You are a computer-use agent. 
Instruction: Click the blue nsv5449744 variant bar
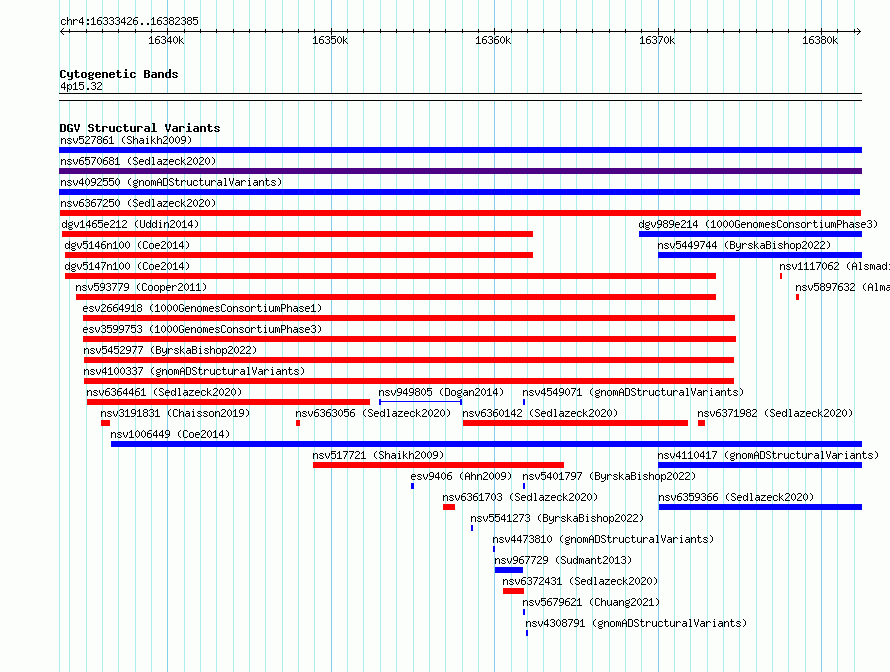[760, 255]
